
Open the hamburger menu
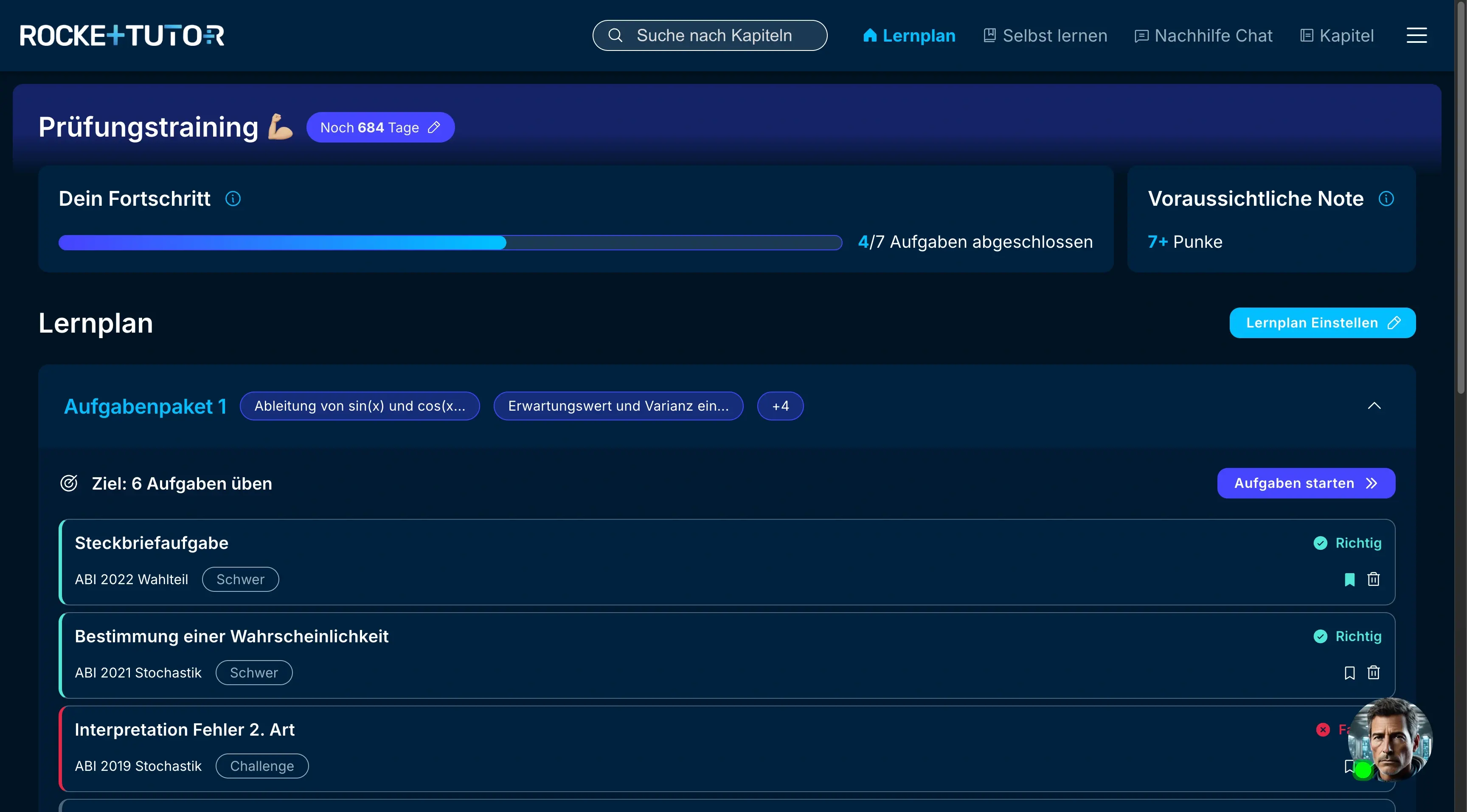click(x=1416, y=35)
